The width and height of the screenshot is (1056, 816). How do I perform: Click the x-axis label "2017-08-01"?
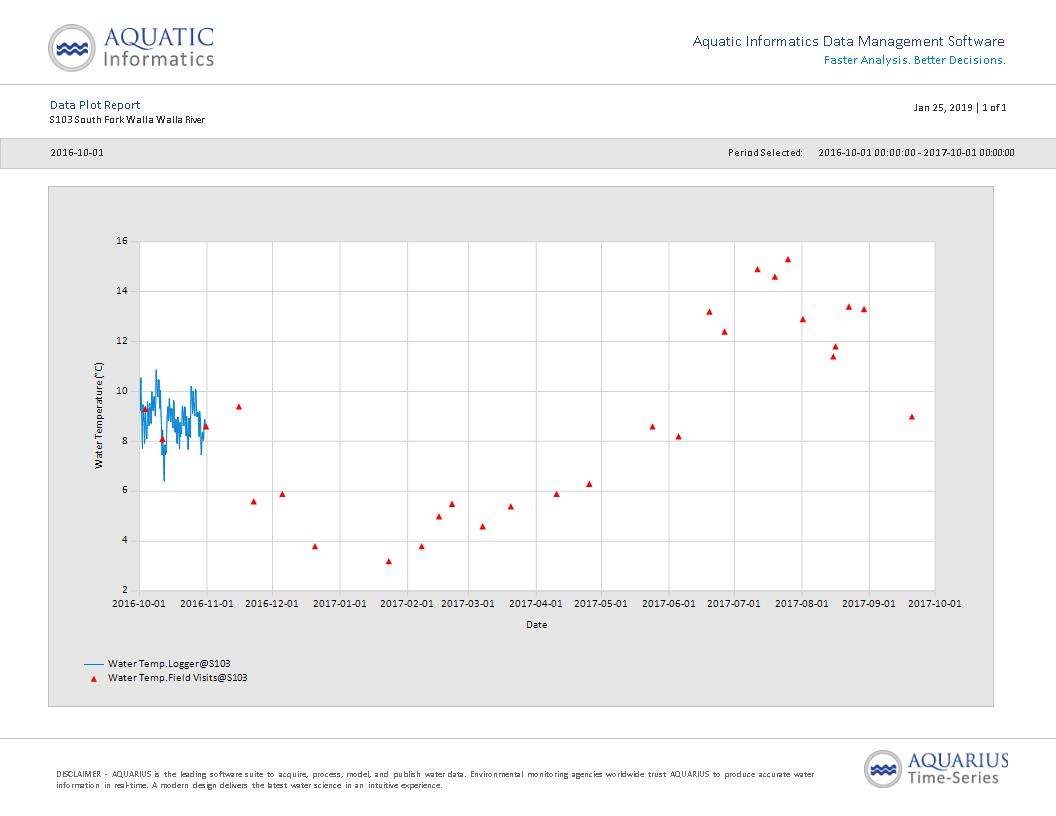[802, 604]
